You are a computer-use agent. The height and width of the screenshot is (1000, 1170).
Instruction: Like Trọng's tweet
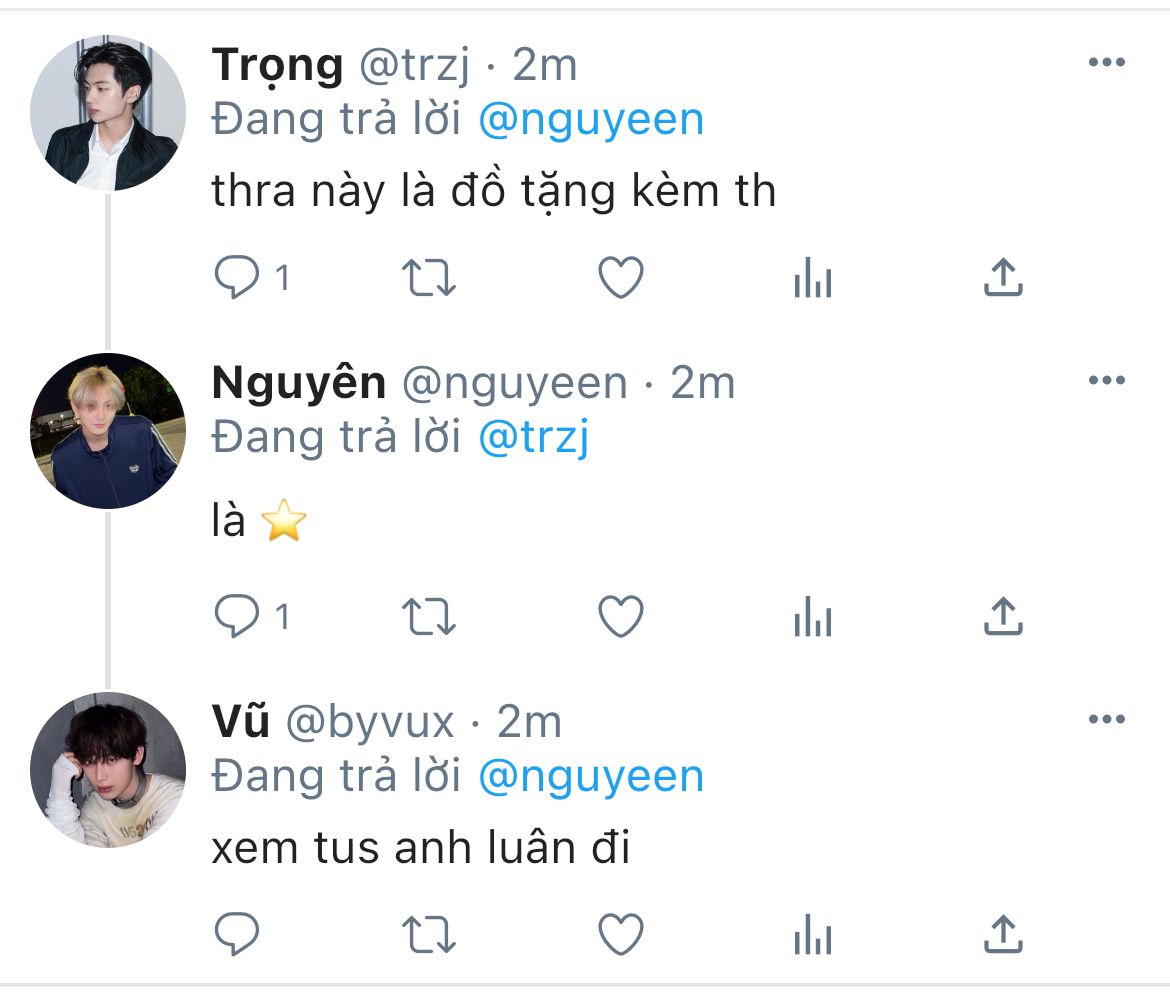(620, 279)
